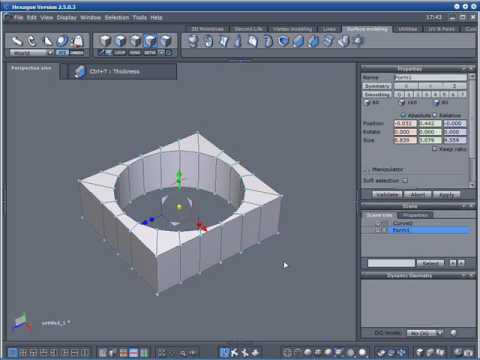Enable the Soft selection checkbox
Image resolution: width=480 pixels, height=360 pixels.
(404, 181)
